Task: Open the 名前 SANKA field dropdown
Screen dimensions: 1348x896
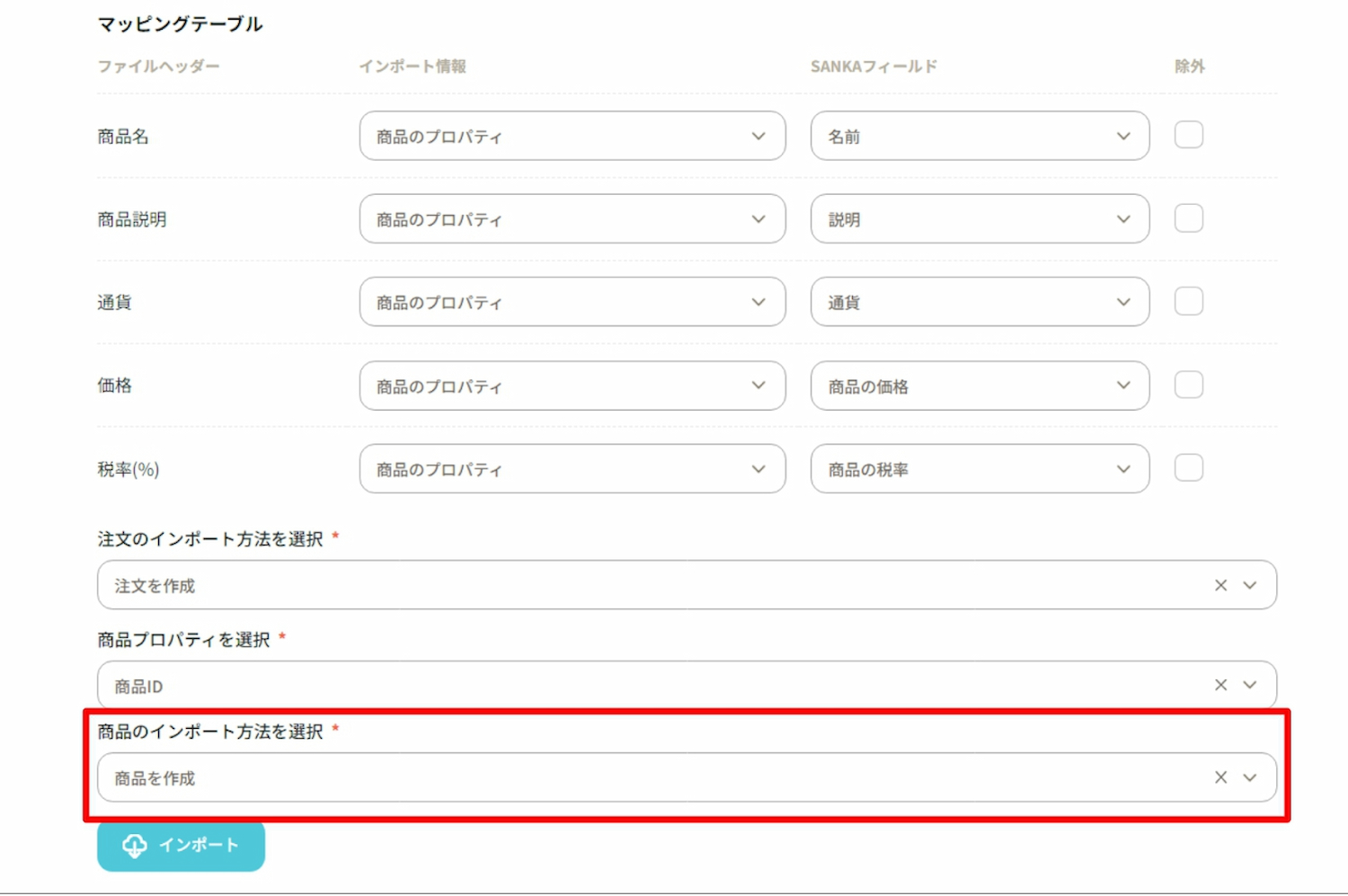Action: click(980, 136)
